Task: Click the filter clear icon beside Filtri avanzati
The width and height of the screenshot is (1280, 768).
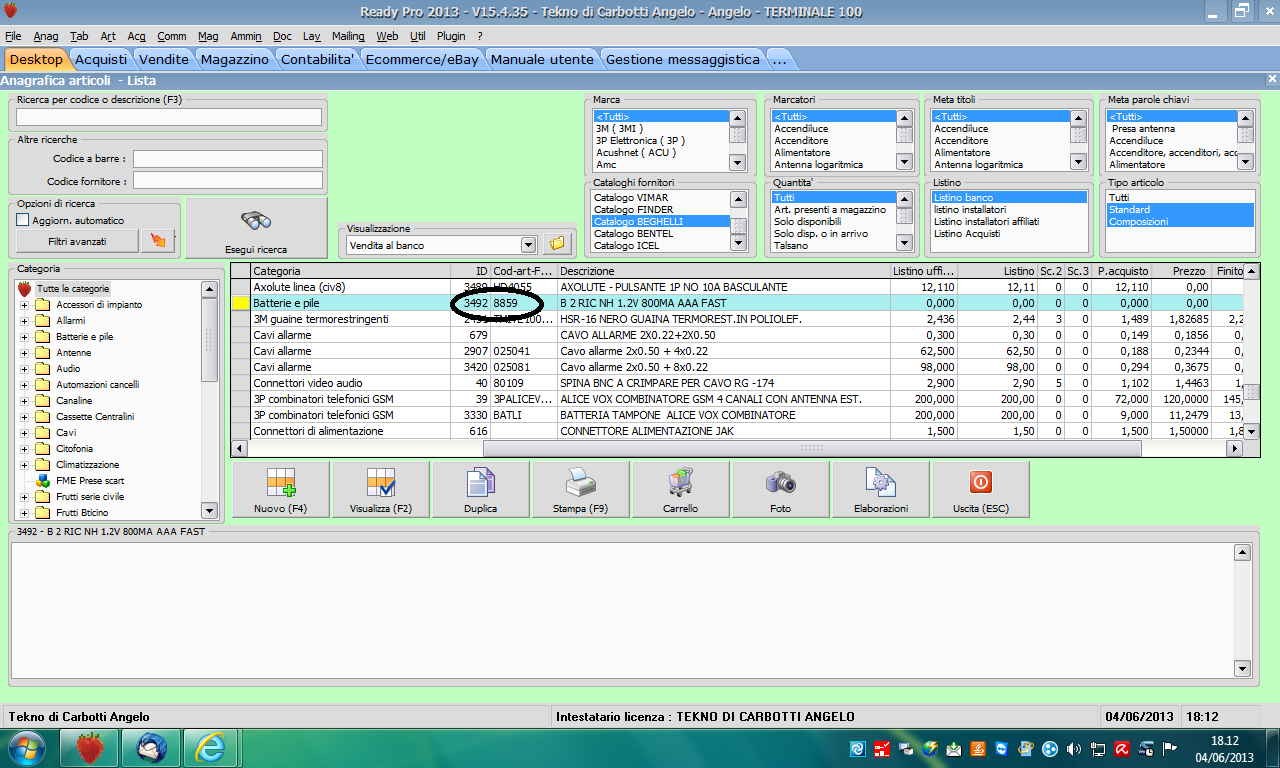Action: click(158, 241)
